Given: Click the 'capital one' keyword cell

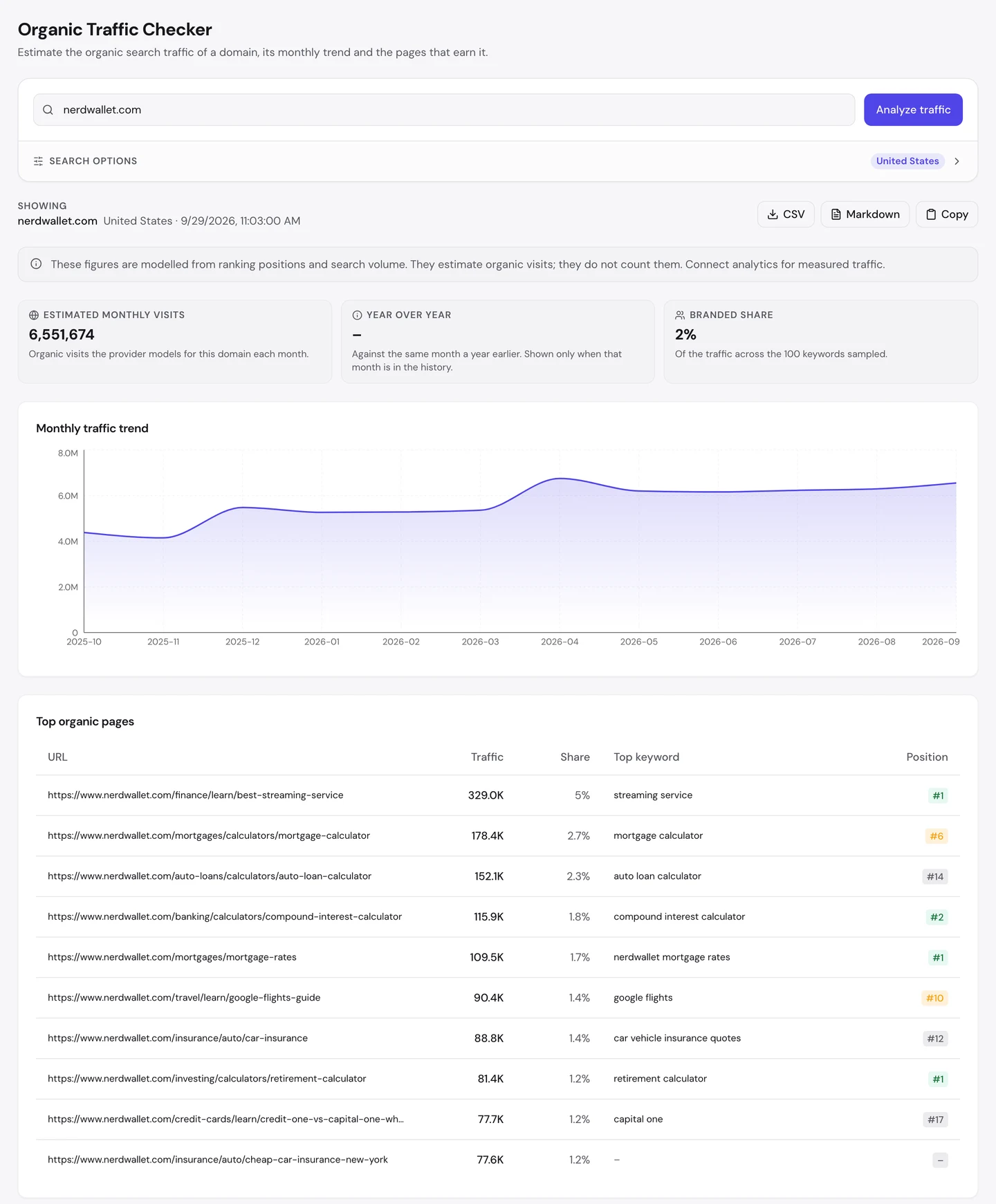Looking at the screenshot, I should [x=638, y=1119].
